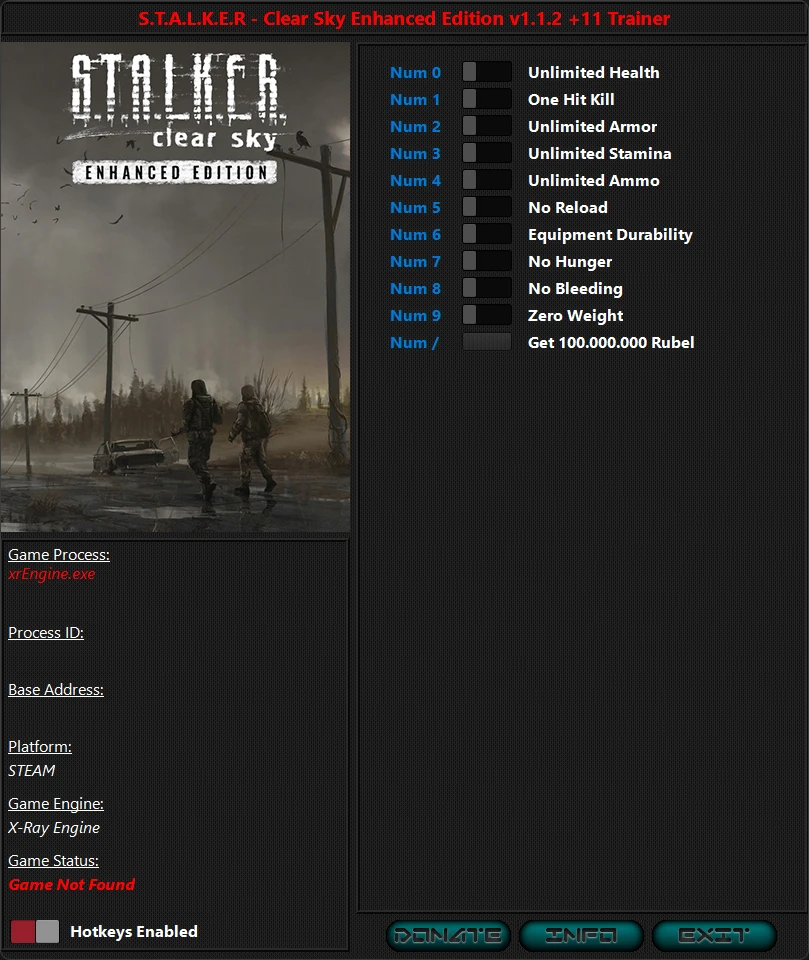Toggle the One Hit Kill switch
809x960 pixels.
[x=486, y=99]
